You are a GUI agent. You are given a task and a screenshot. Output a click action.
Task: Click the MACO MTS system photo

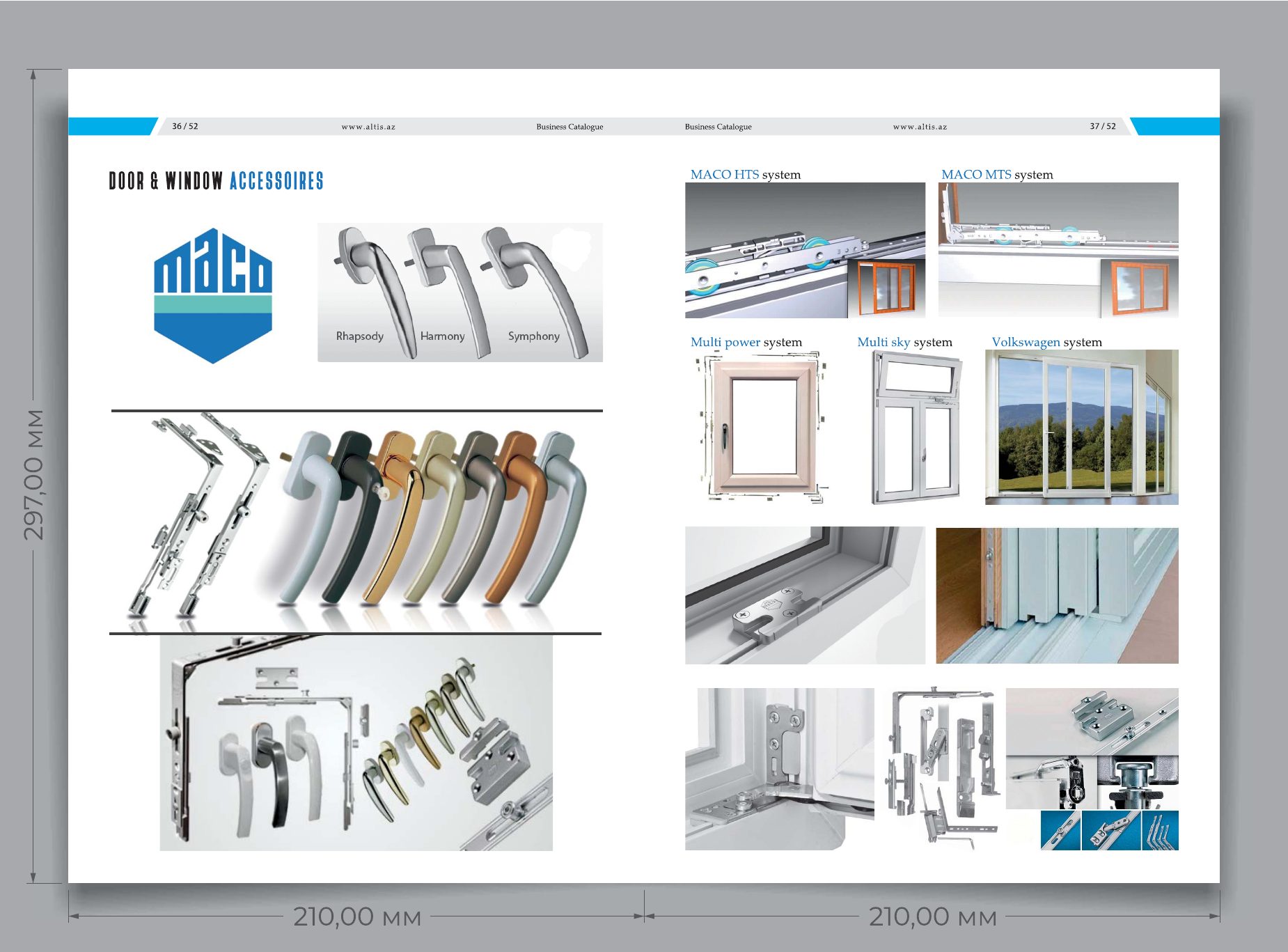[x=1058, y=250]
